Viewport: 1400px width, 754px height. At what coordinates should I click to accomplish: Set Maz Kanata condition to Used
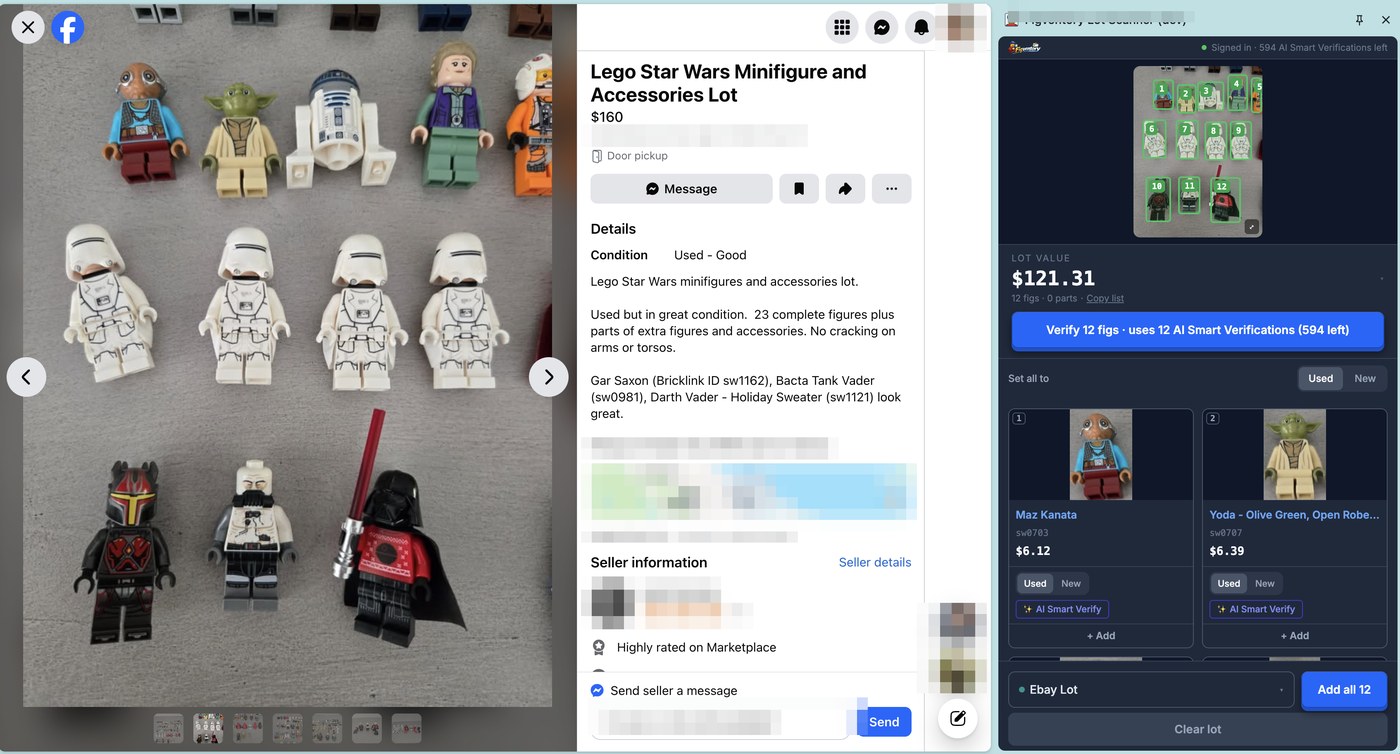tap(1035, 583)
